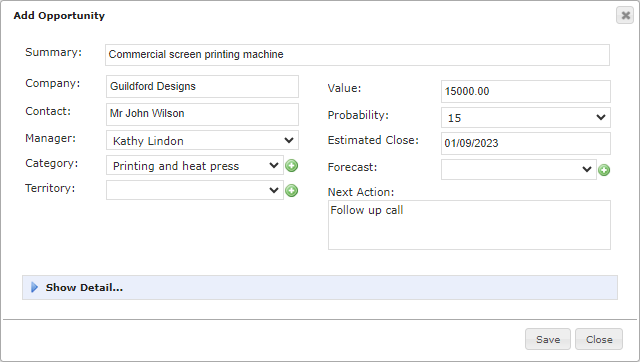The image size is (640, 362).
Task: Add a new Category with green plus icon
Action: 291,166
